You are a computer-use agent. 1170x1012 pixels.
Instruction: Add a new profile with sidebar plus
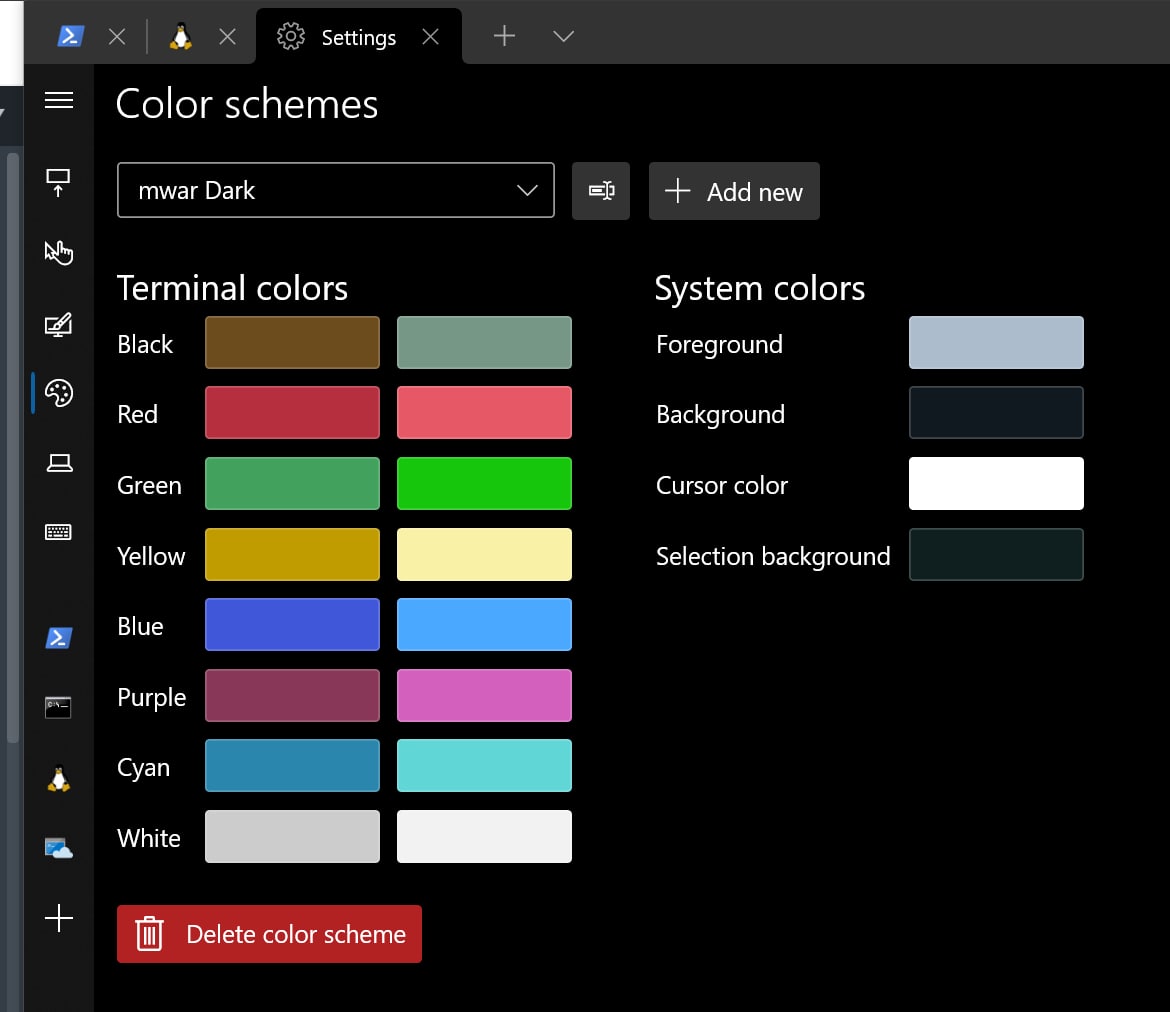(59, 918)
